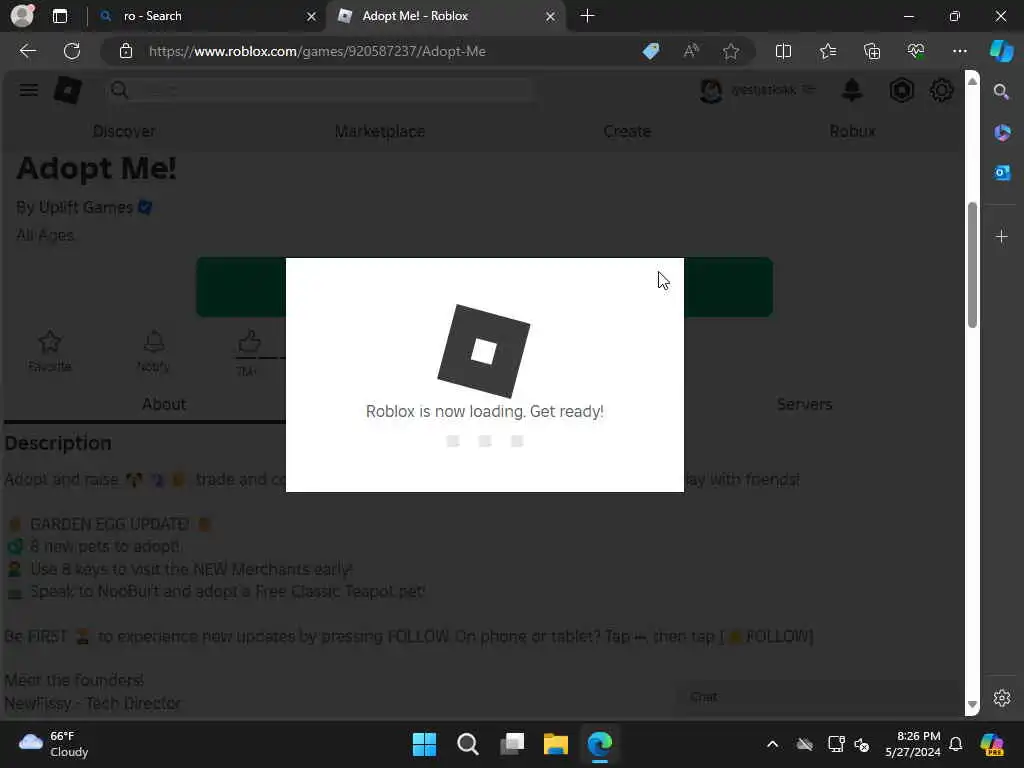The image size is (1024, 768).
Task: Open the volume muted tray icon
Action: (862, 744)
